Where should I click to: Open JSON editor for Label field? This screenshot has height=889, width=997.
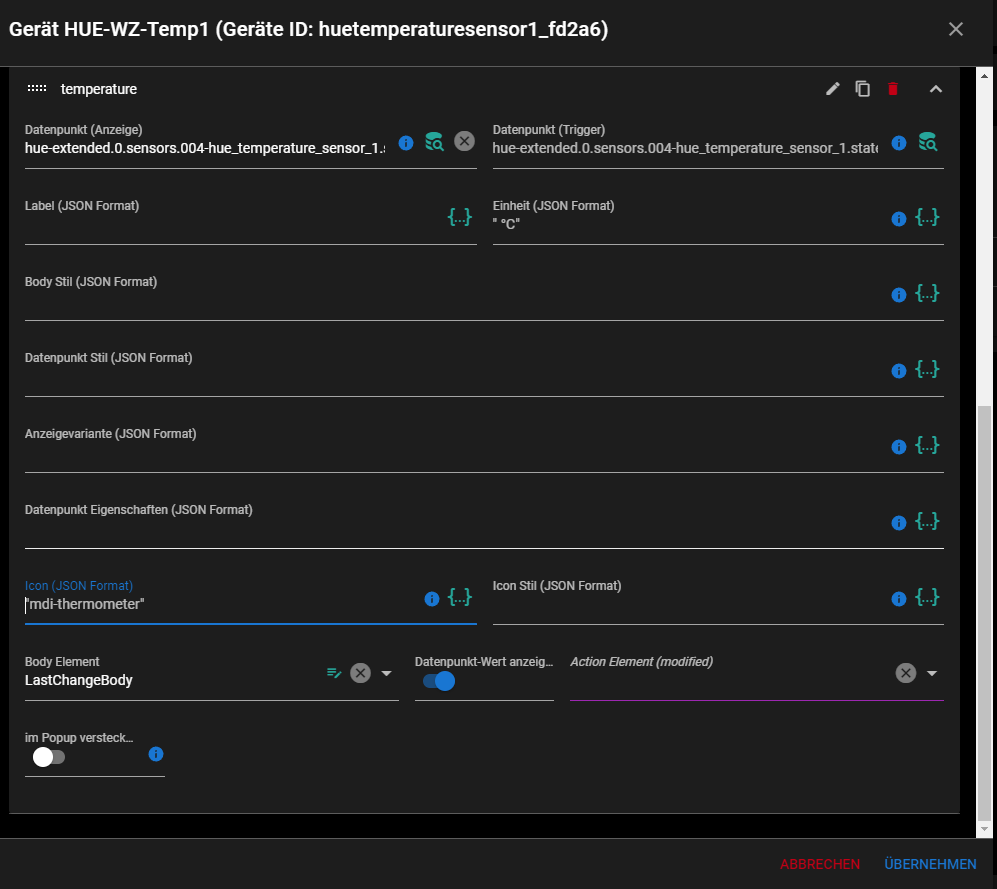(459, 217)
